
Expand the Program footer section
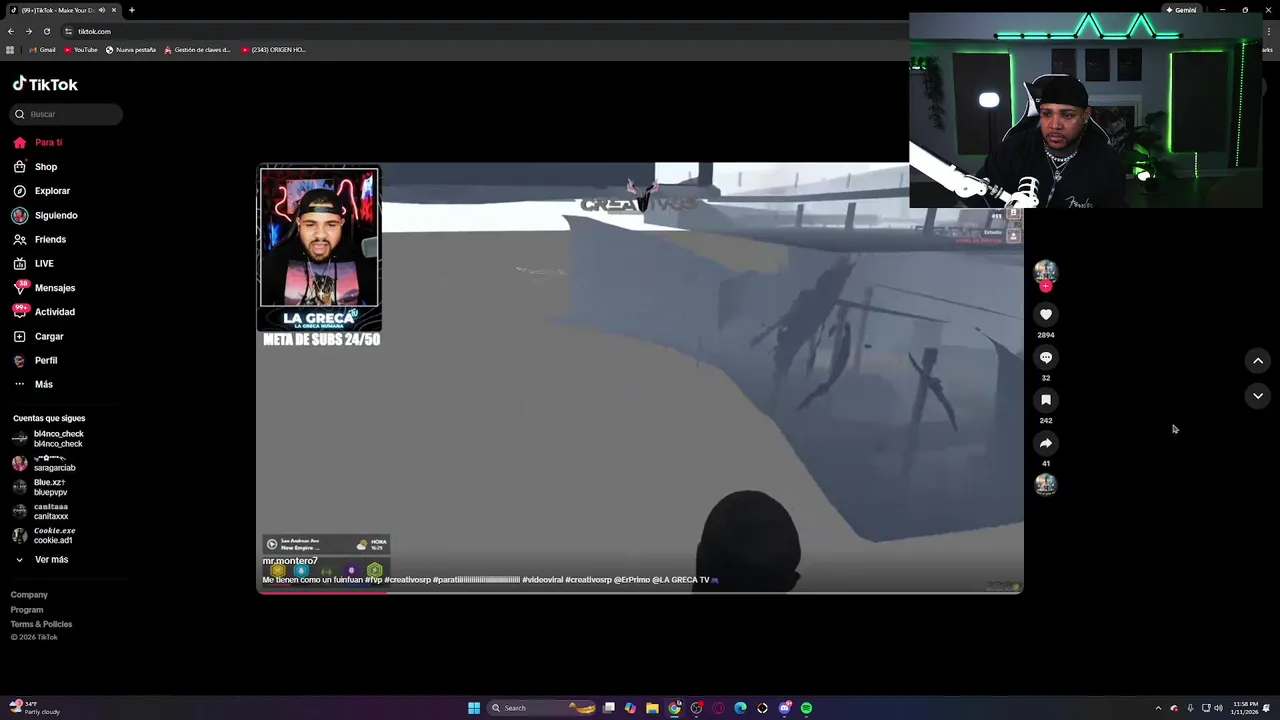27,610
